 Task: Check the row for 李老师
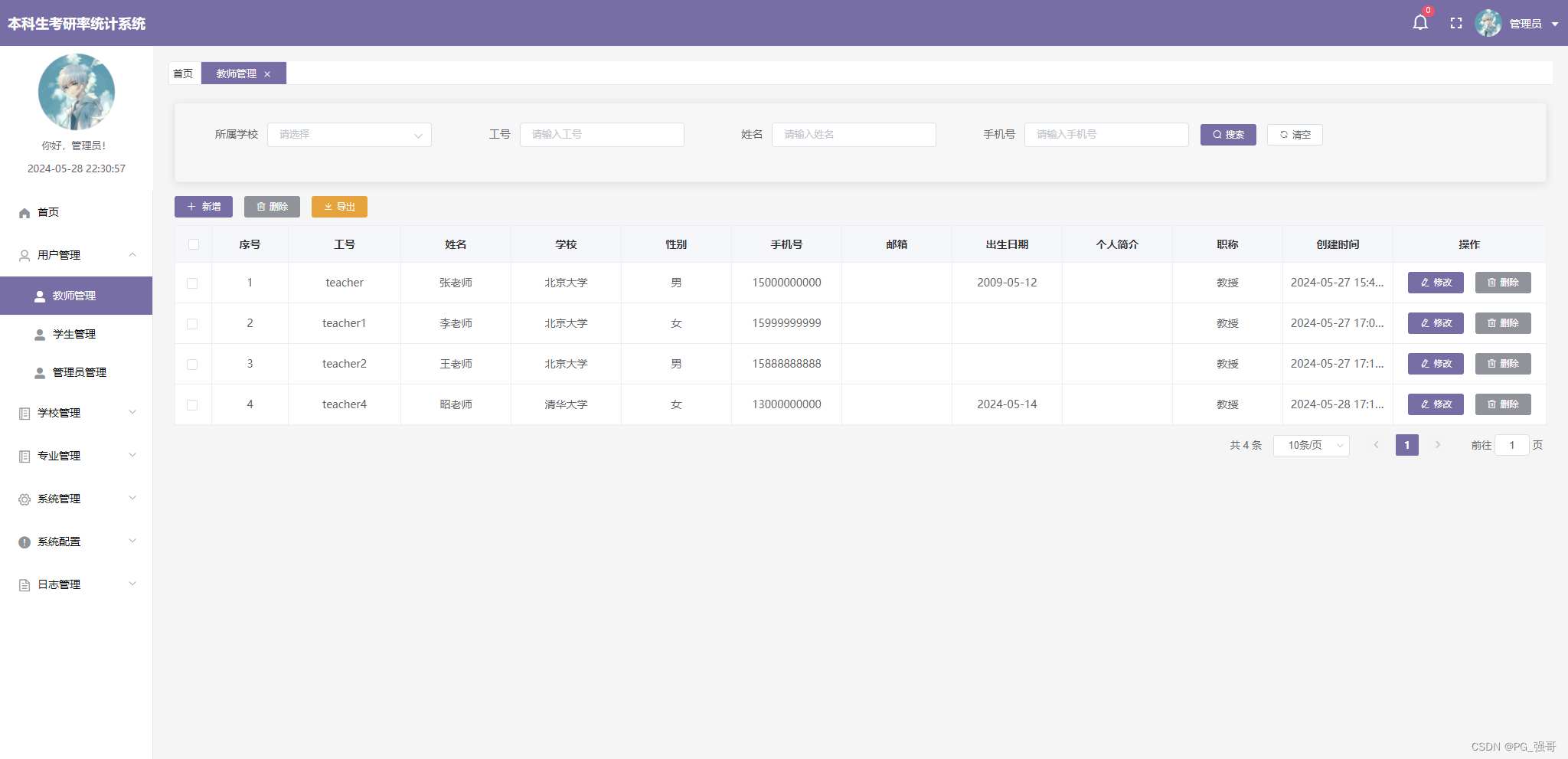tap(192, 324)
